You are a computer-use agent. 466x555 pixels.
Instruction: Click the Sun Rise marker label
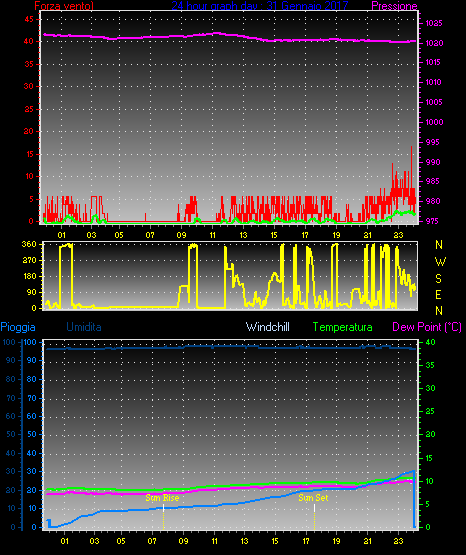click(162, 498)
